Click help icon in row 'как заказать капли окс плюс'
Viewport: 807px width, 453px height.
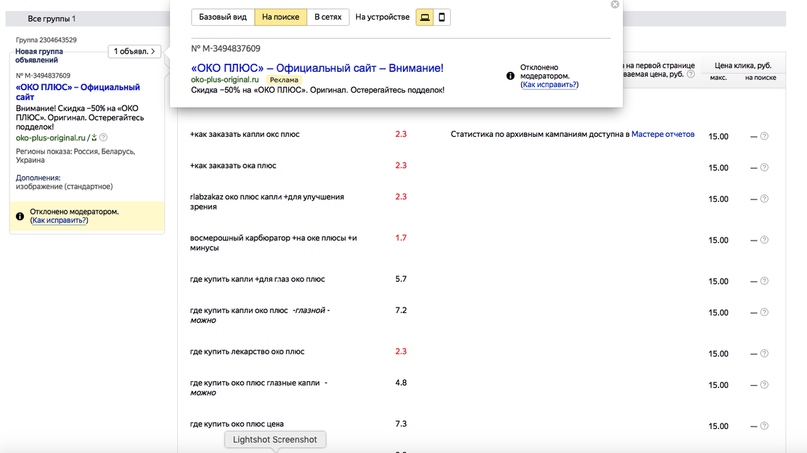pyautogui.click(x=764, y=136)
